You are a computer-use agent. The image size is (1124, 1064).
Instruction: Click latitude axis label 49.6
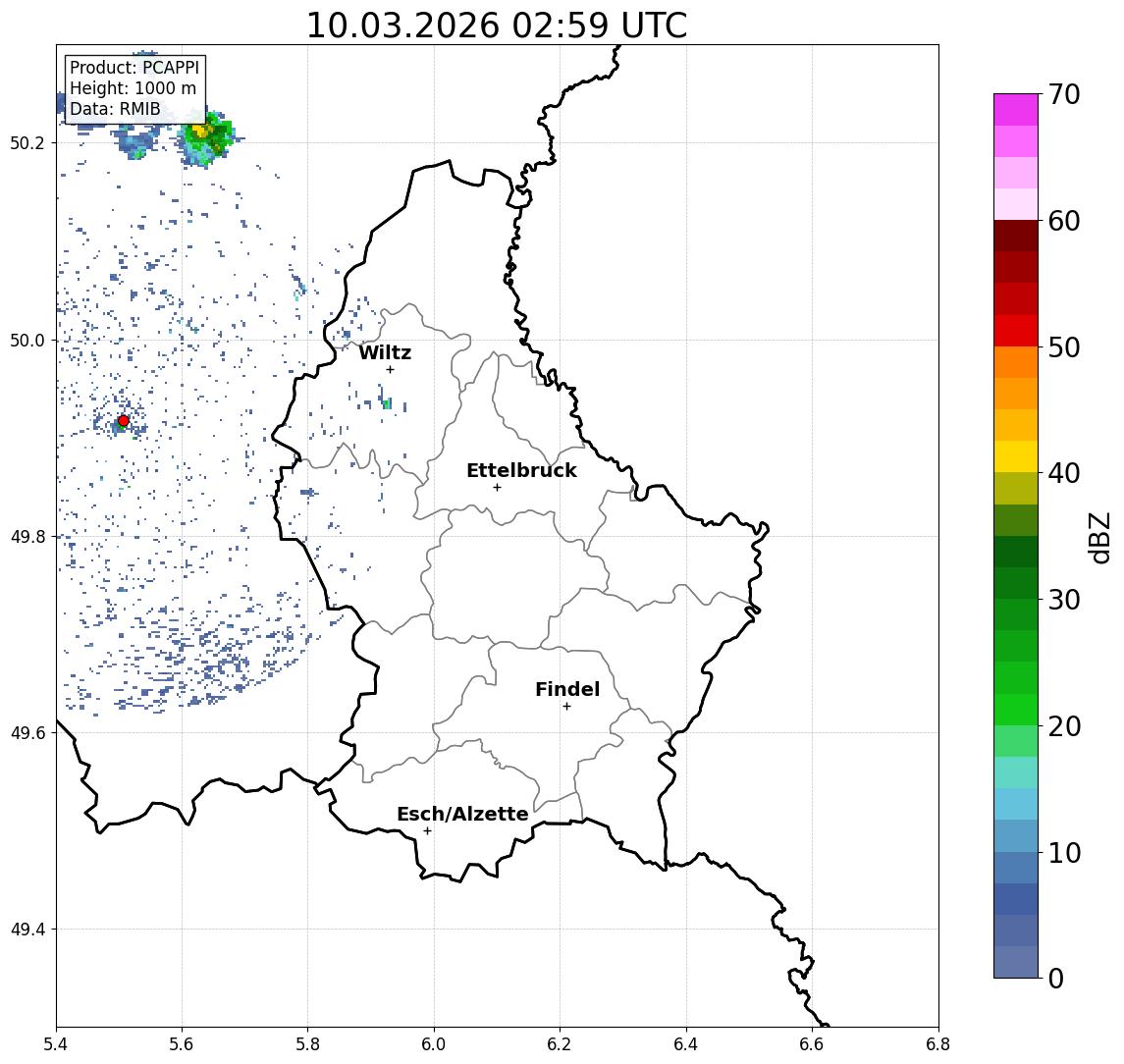pos(27,733)
